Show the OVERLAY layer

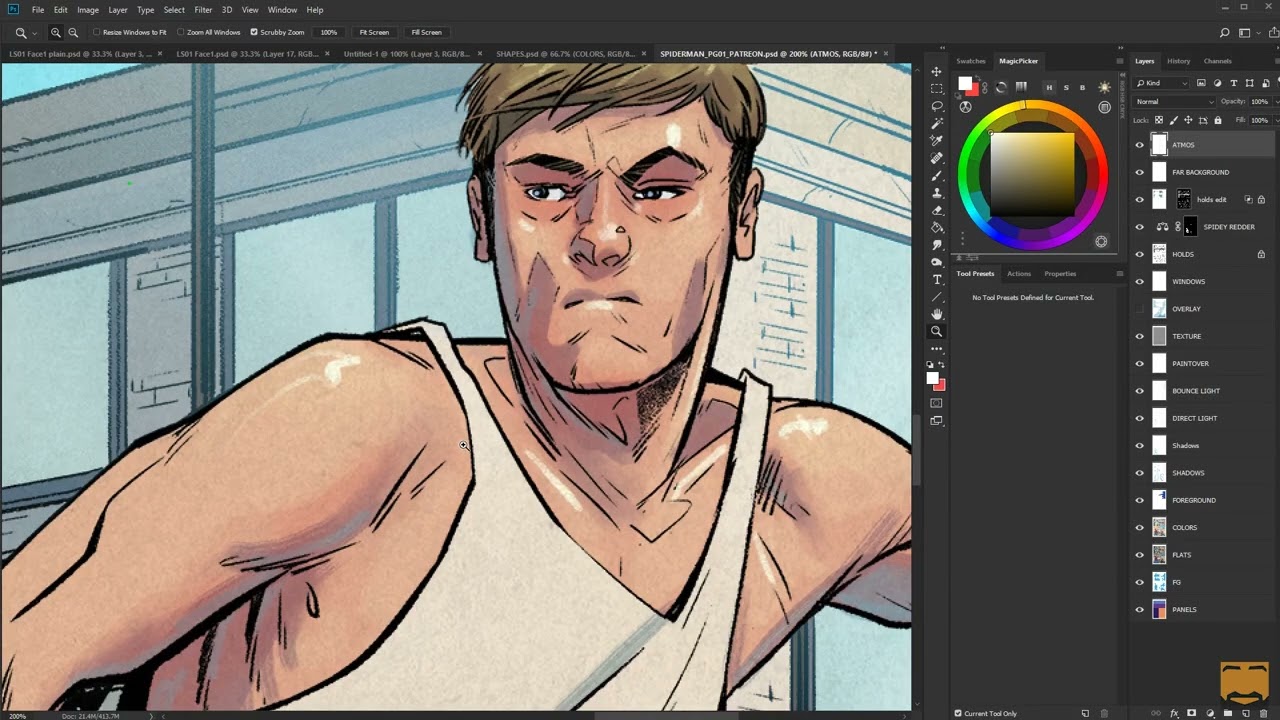coord(1139,309)
